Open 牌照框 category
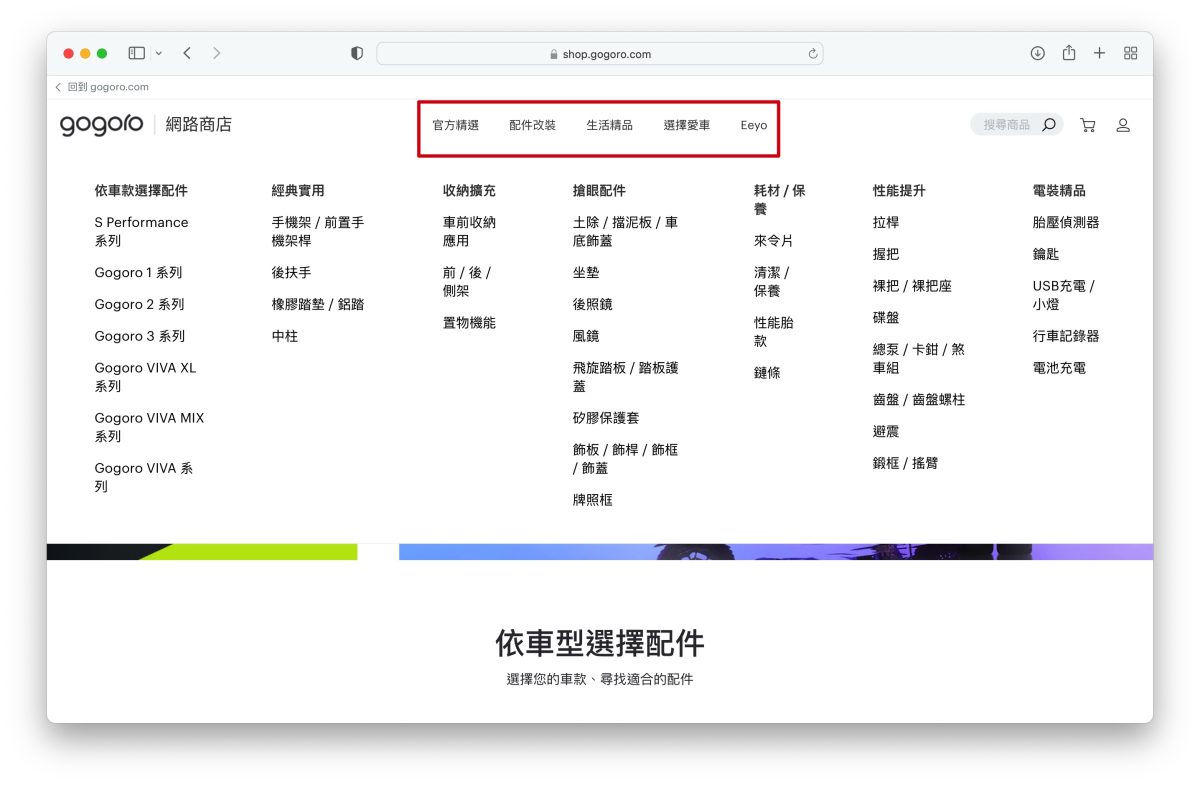Viewport: 1200px width, 785px height. pos(593,500)
